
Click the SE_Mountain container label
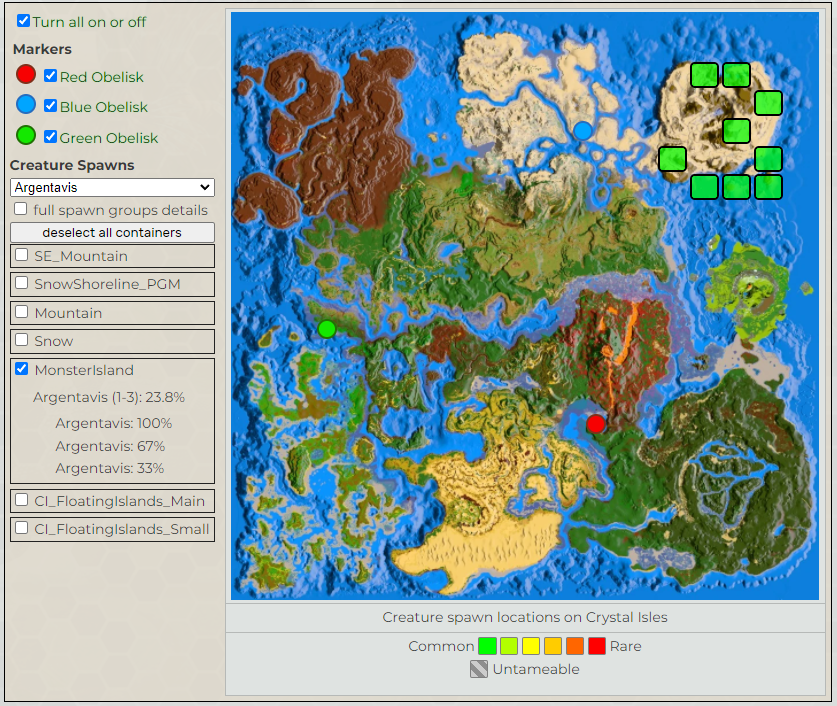click(x=81, y=256)
